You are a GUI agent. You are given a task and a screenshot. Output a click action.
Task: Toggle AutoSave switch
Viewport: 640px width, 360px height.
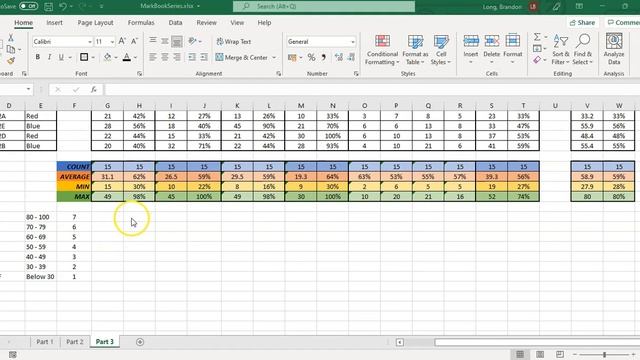coord(28,6)
